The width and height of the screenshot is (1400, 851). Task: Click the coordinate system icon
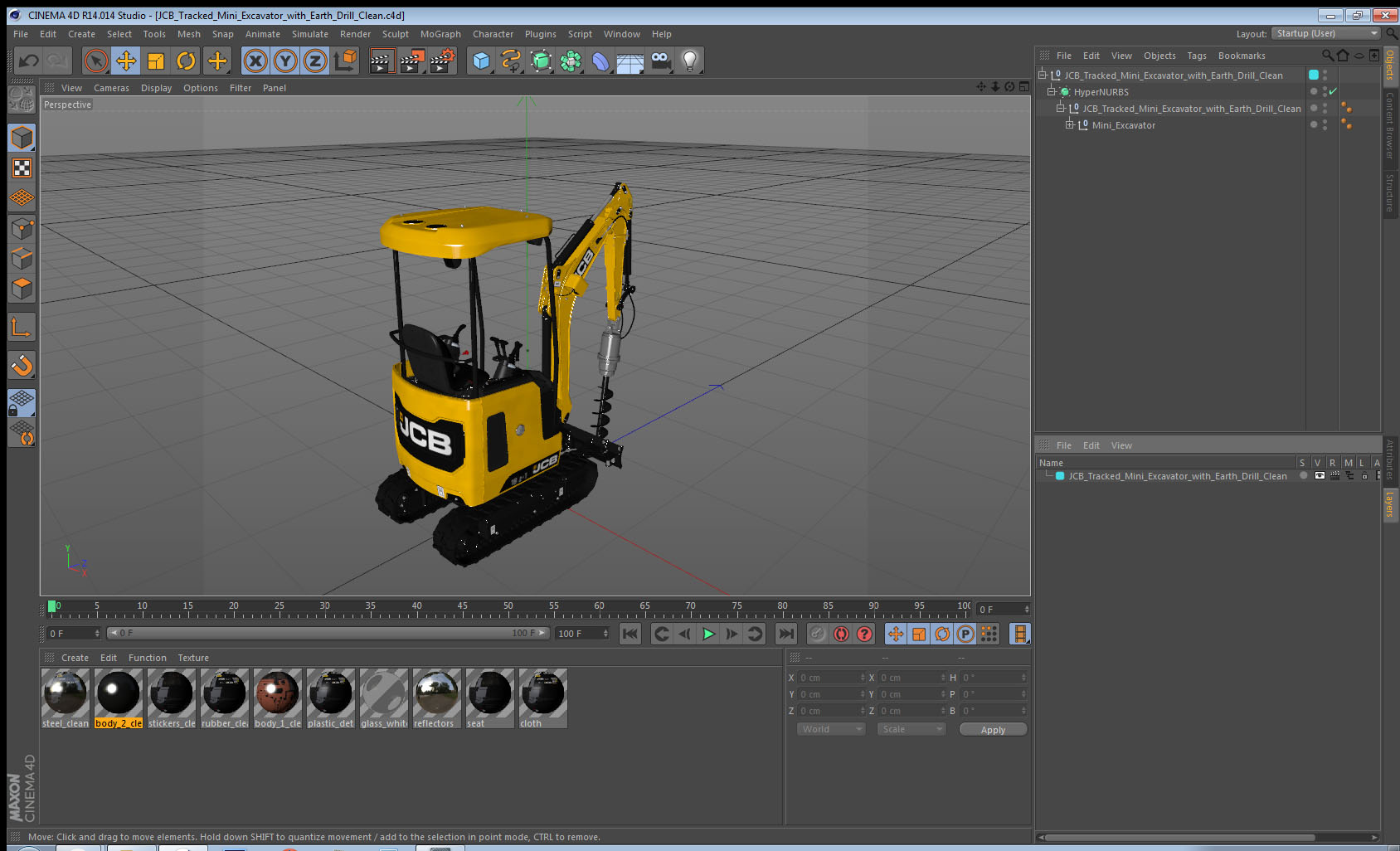345,61
